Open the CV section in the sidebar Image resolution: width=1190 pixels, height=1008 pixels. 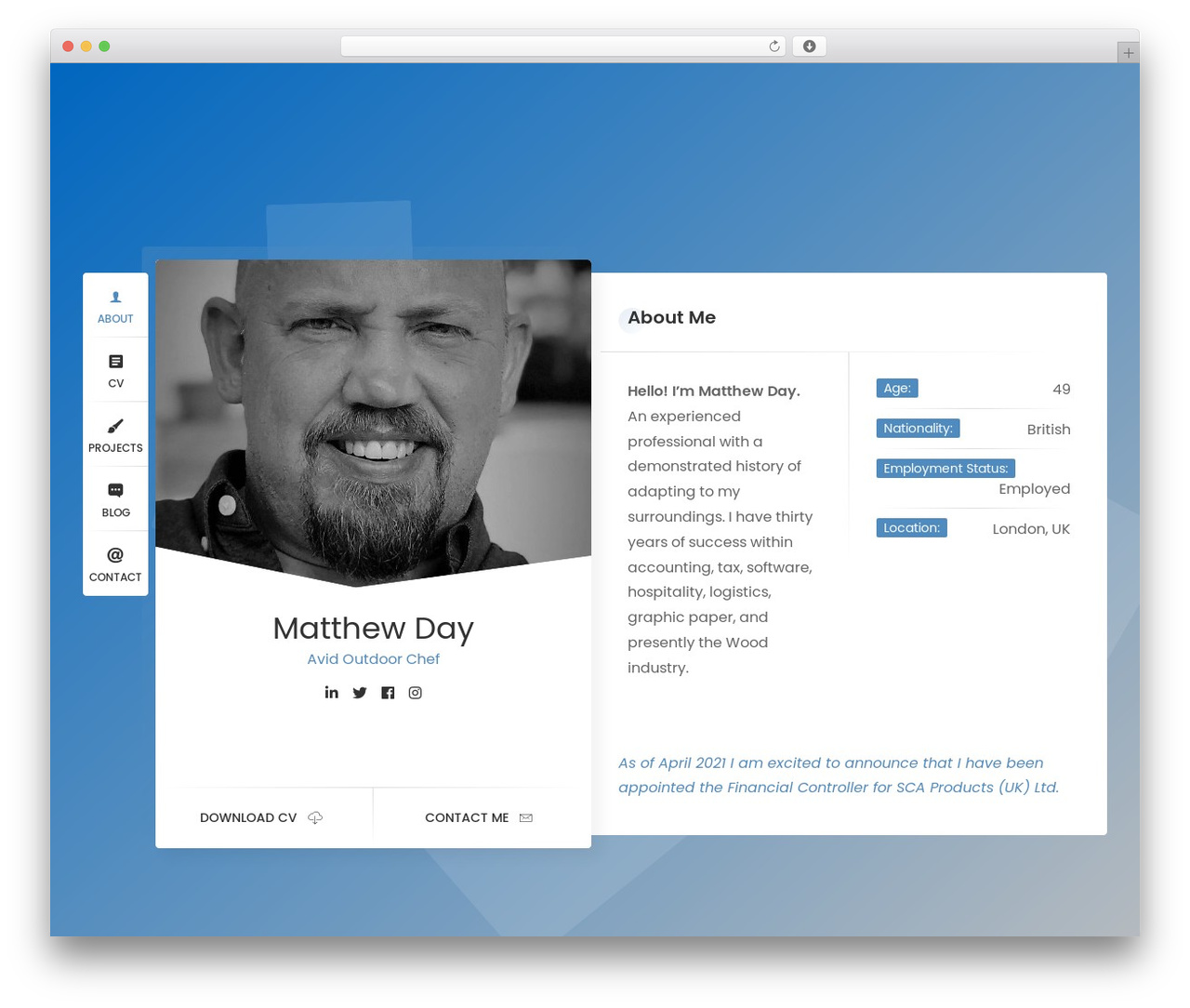click(115, 370)
